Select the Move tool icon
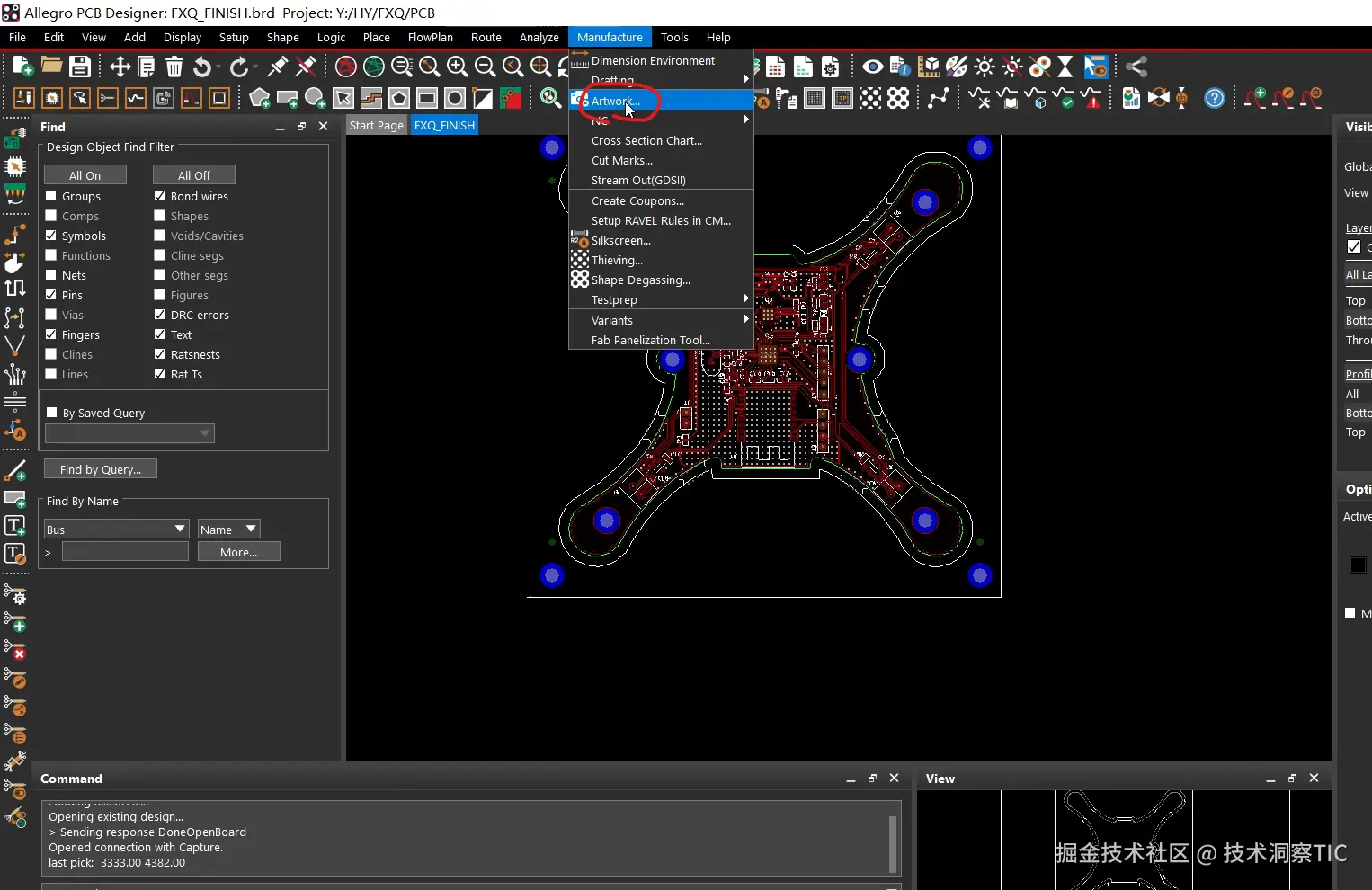The width and height of the screenshot is (1372, 890). click(120, 67)
